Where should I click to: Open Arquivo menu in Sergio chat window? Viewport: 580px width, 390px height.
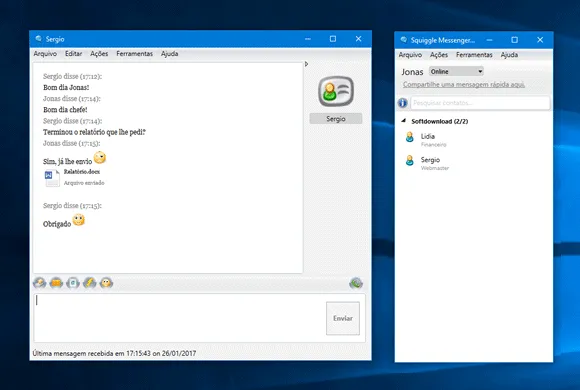pyautogui.click(x=45, y=54)
